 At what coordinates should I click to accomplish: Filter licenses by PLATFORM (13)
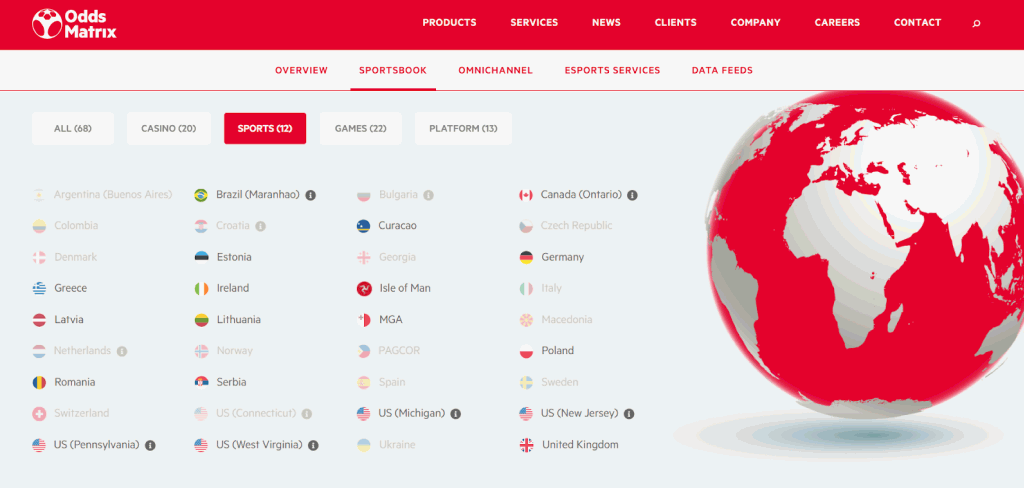[463, 129]
